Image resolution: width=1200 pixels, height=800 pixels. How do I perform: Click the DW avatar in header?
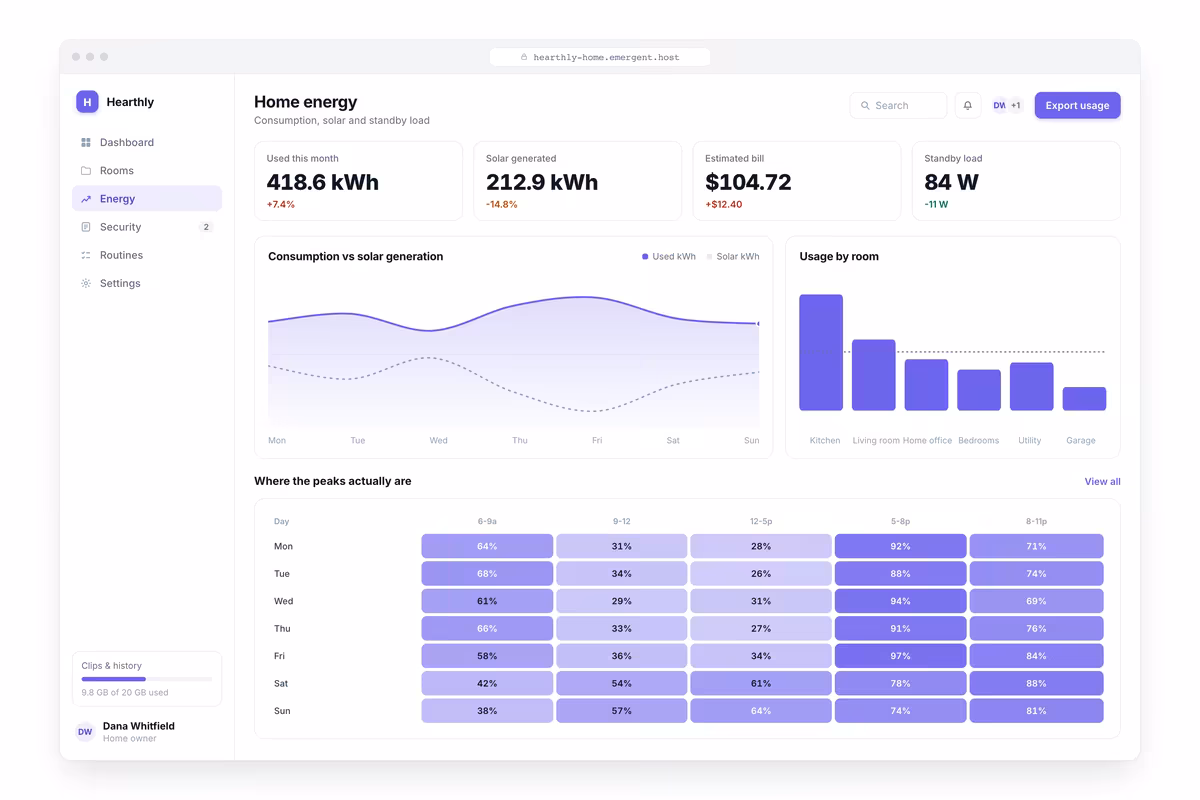pyautogui.click(x=999, y=105)
